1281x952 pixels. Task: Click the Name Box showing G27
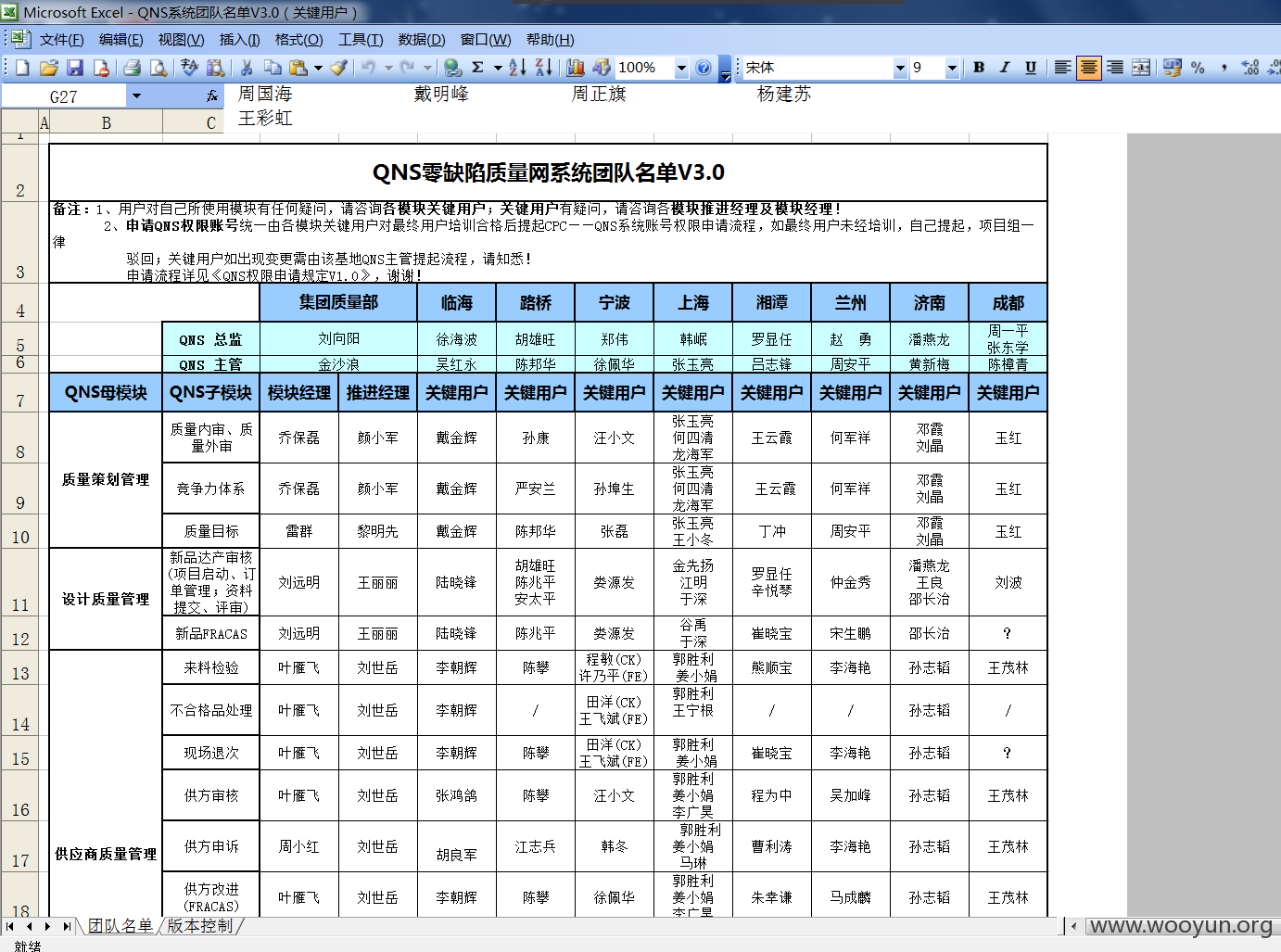(64, 95)
